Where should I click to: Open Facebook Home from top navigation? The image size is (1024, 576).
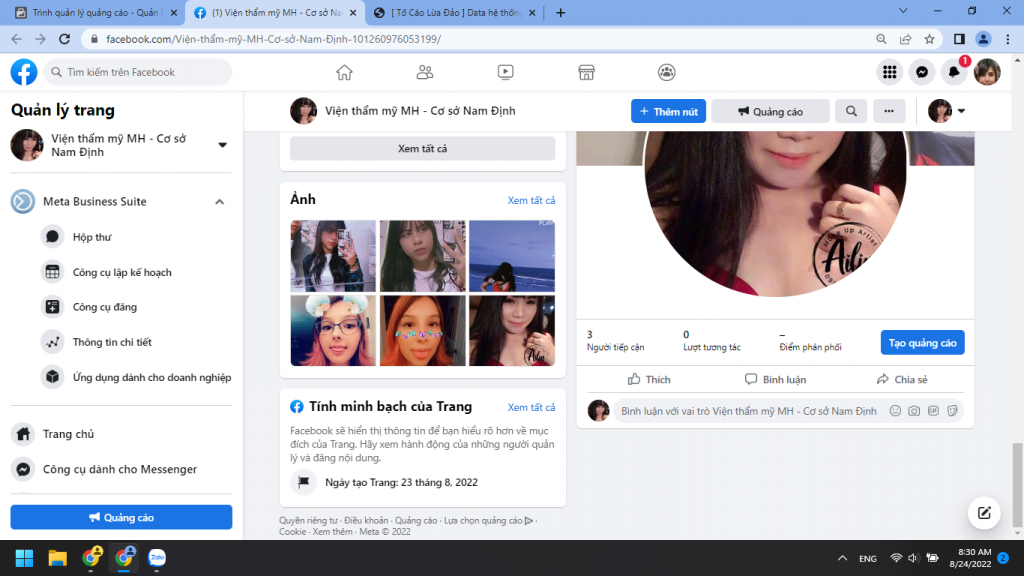tap(344, 72)
